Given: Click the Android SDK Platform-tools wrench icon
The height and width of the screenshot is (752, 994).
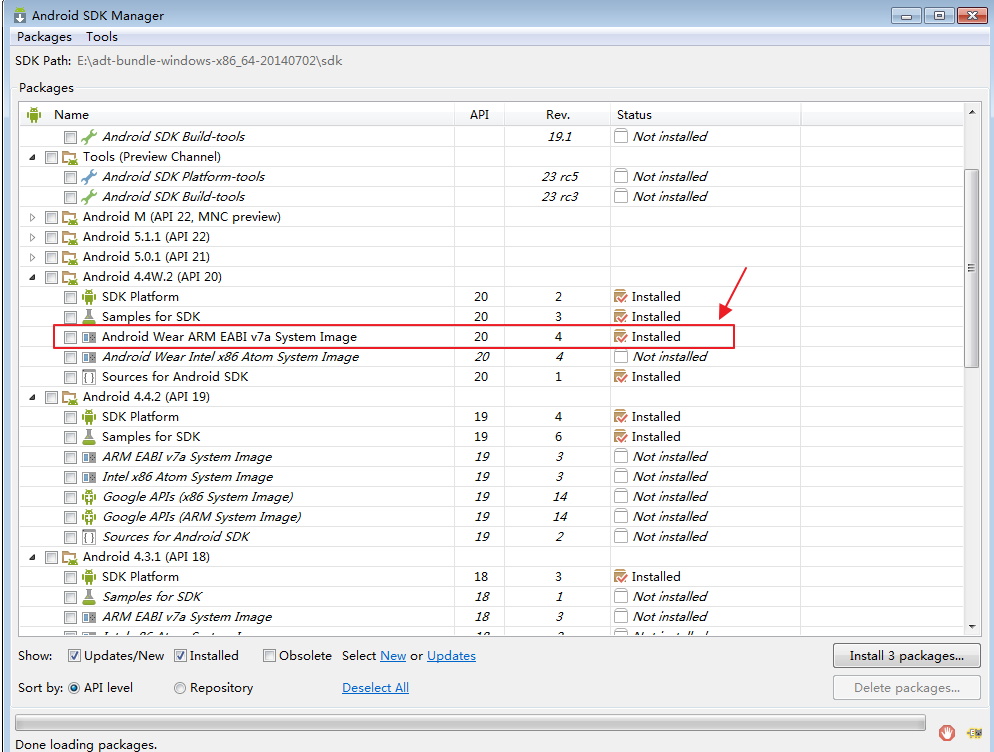Looking at the screenshot, I should [89, 177].
